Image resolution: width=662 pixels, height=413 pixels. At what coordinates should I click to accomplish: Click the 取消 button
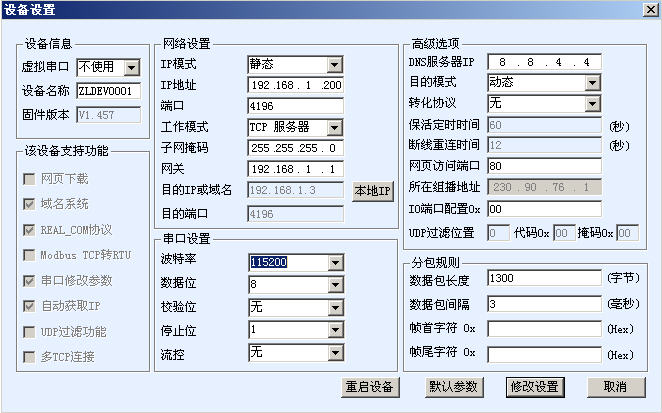[x=614, y=387]
